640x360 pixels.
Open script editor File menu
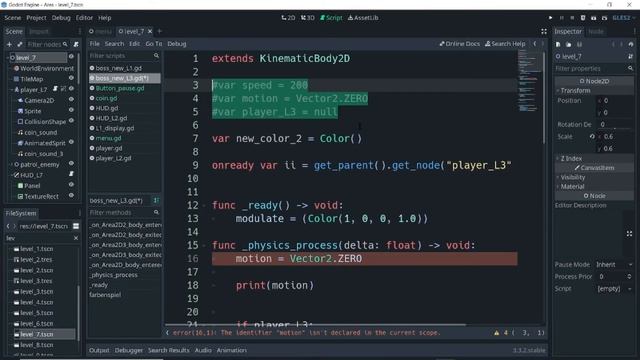tap(95, 44)
